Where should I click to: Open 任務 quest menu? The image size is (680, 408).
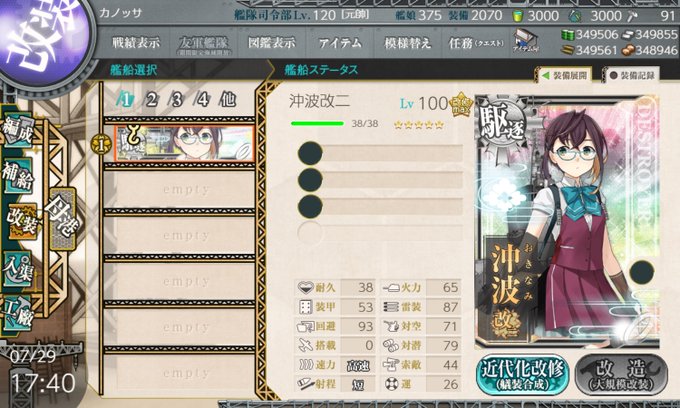click(476, 43)
